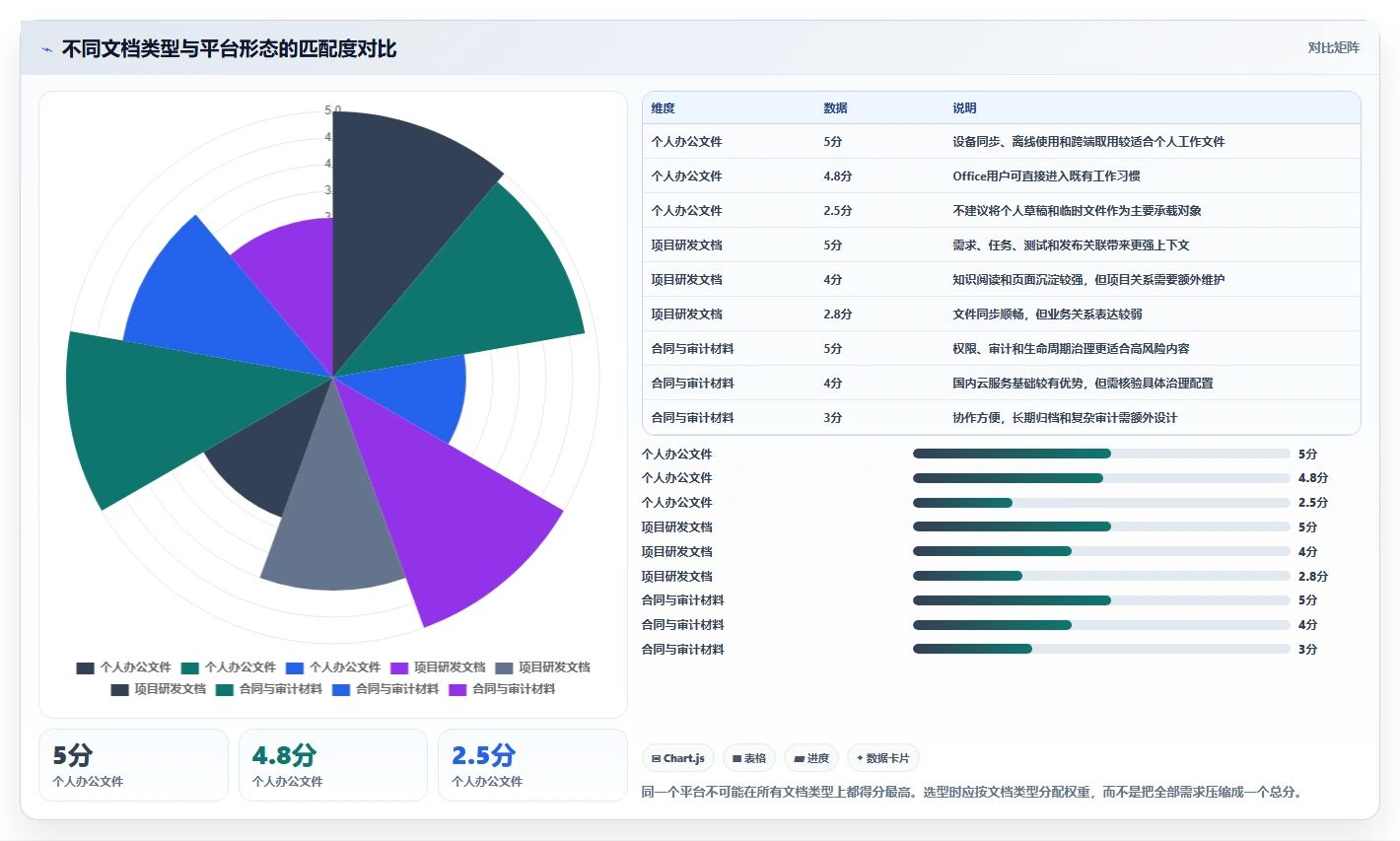Click the 个人办公文件 2.5分 progress bar
Image resolution: width=1400 pixels, height=841 pixels.
pos(1101,503)
